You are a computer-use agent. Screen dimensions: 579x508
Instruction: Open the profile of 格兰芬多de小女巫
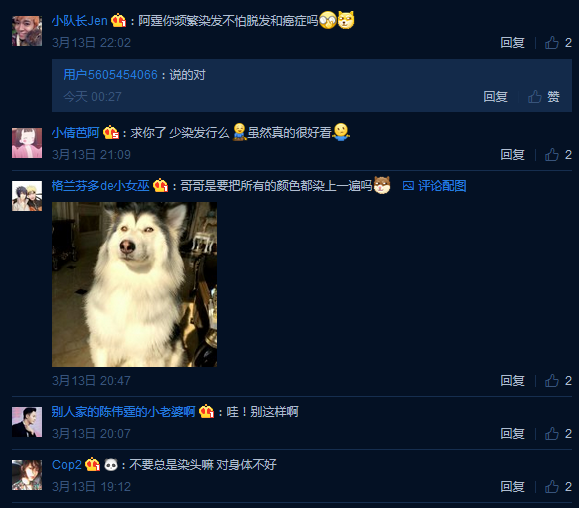click(100, 186)
